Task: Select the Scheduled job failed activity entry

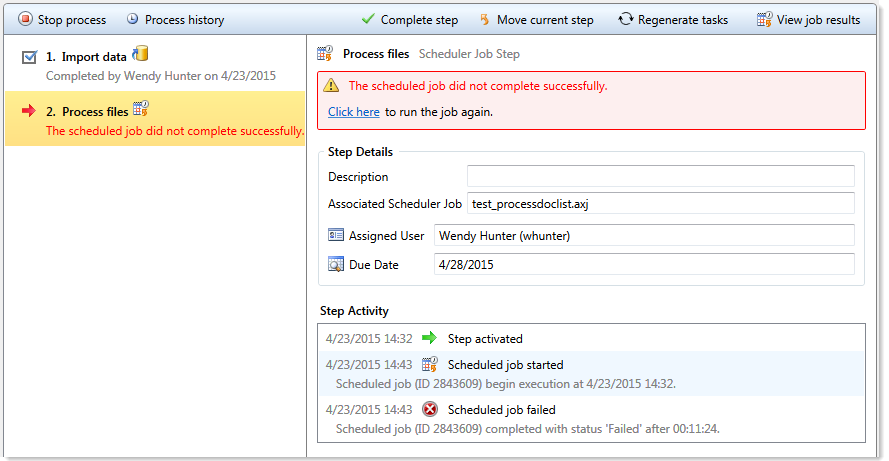Action: pyautogui.click(x=501, y=409)
